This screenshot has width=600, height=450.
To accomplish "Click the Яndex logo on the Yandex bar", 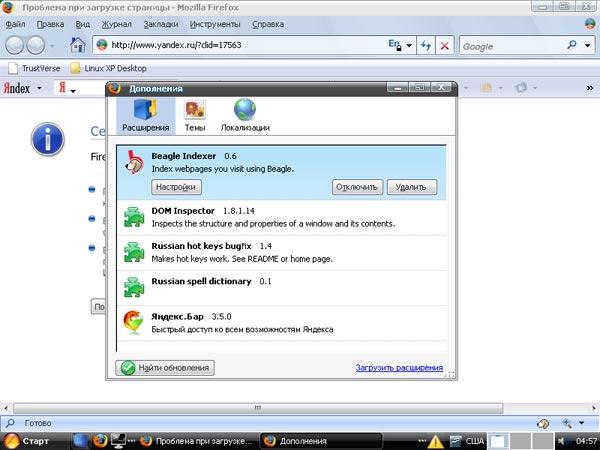I will tap(17, 88).
